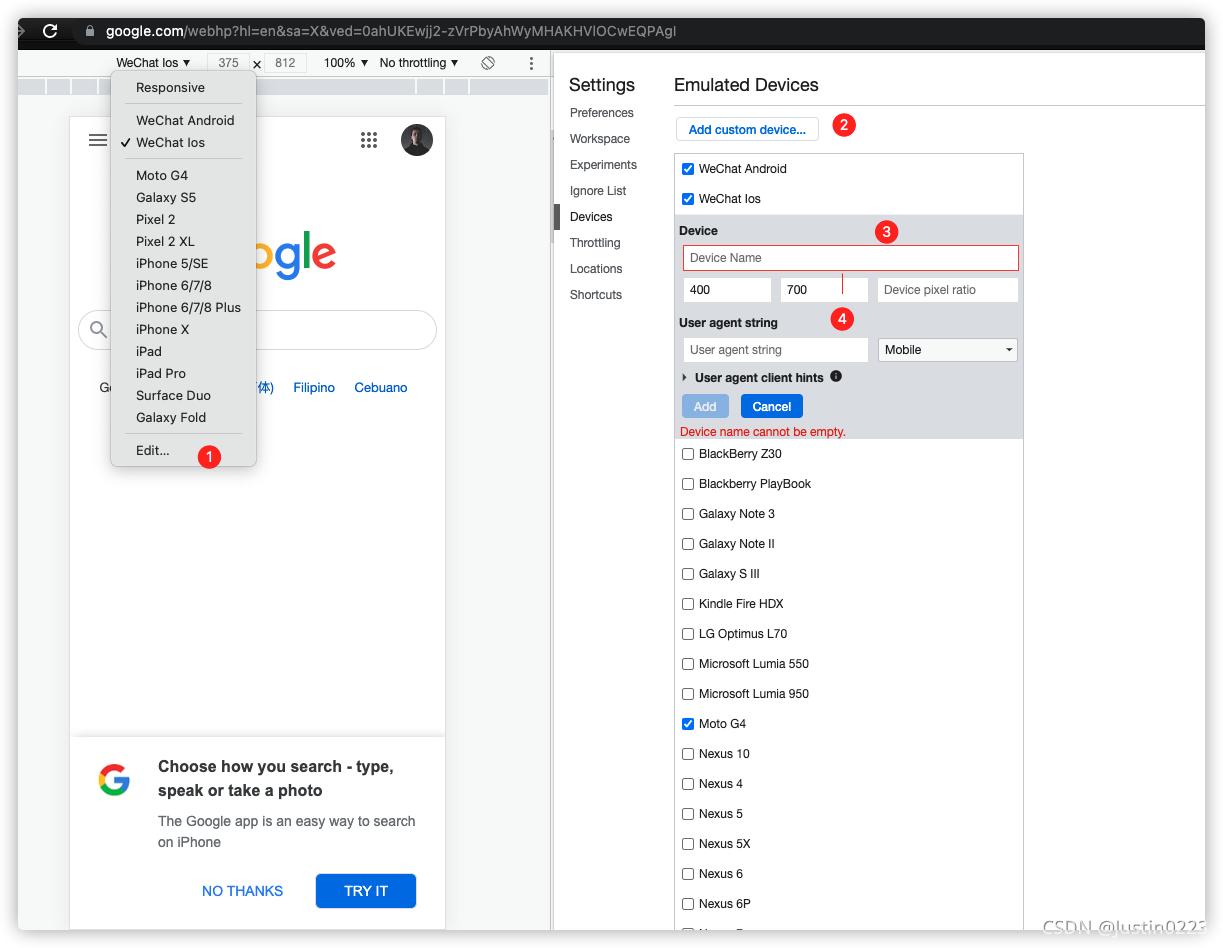The width and height of the screenshot is (1223, 948).
Task: Enable the Nexus 10 device
Action: pos(688,754)
